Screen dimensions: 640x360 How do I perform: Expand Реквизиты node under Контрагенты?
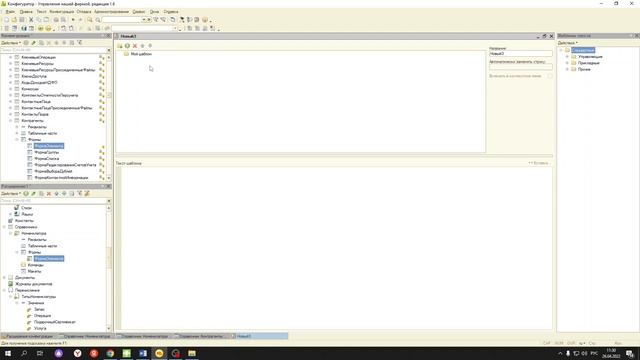(17, 127)
